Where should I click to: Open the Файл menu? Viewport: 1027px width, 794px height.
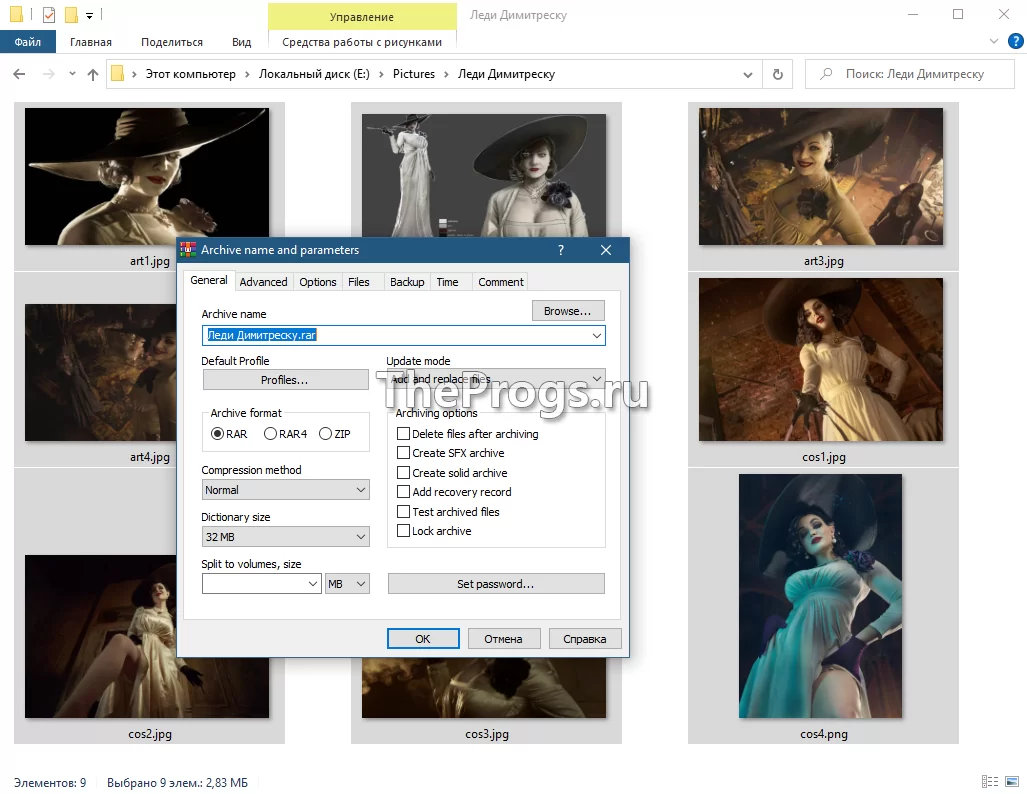(x=28, y=42)
